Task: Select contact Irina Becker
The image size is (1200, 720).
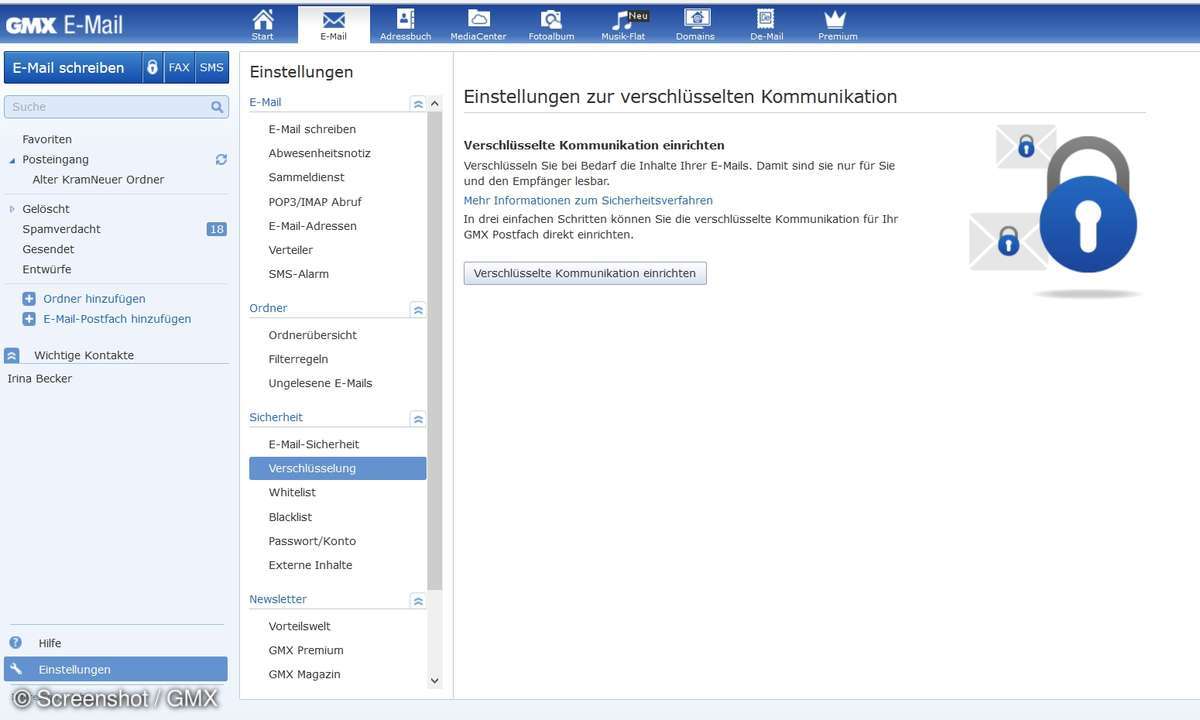Action: click(40, 379)
